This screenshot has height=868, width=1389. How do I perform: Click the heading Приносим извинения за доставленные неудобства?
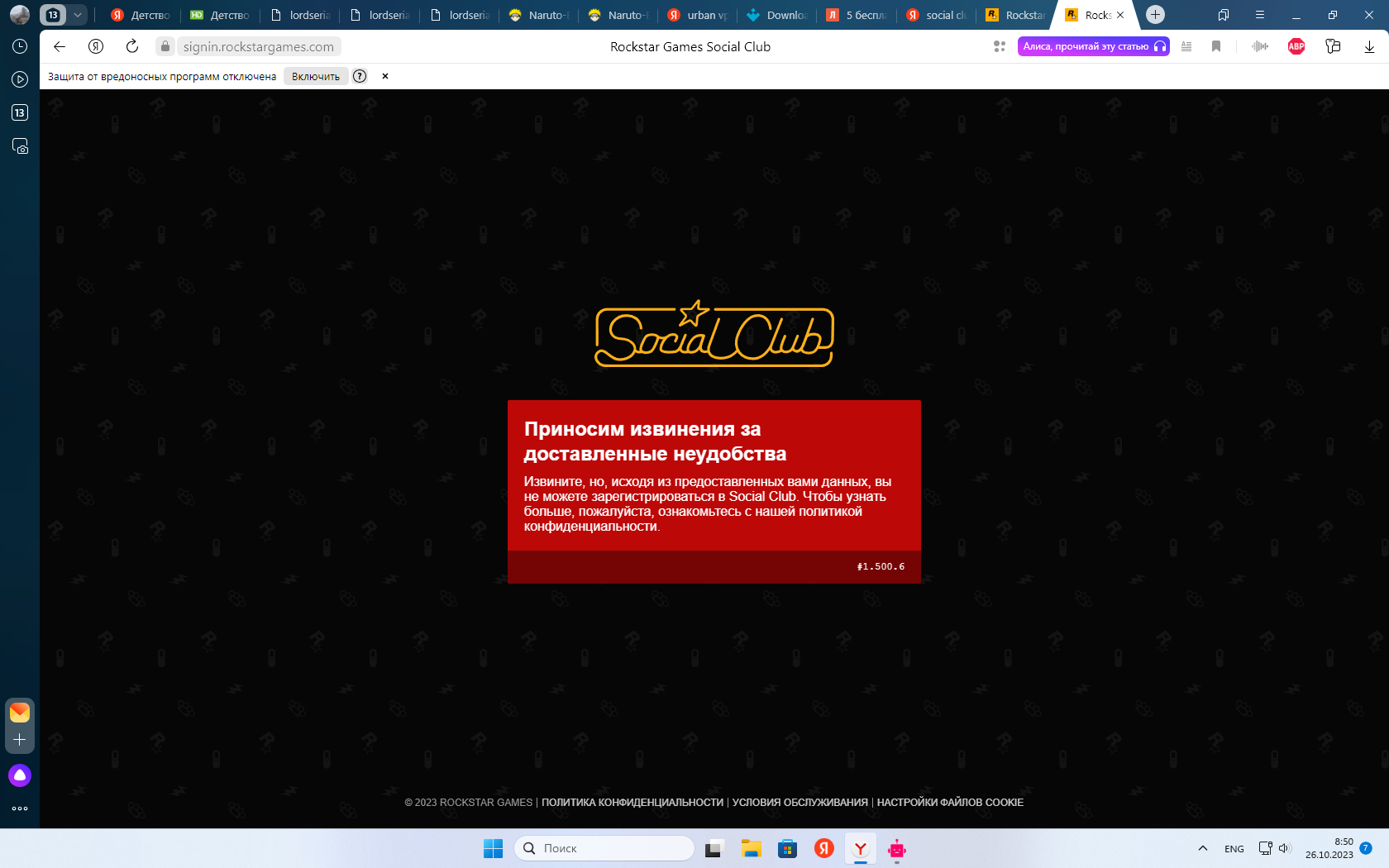pos(655,441)
